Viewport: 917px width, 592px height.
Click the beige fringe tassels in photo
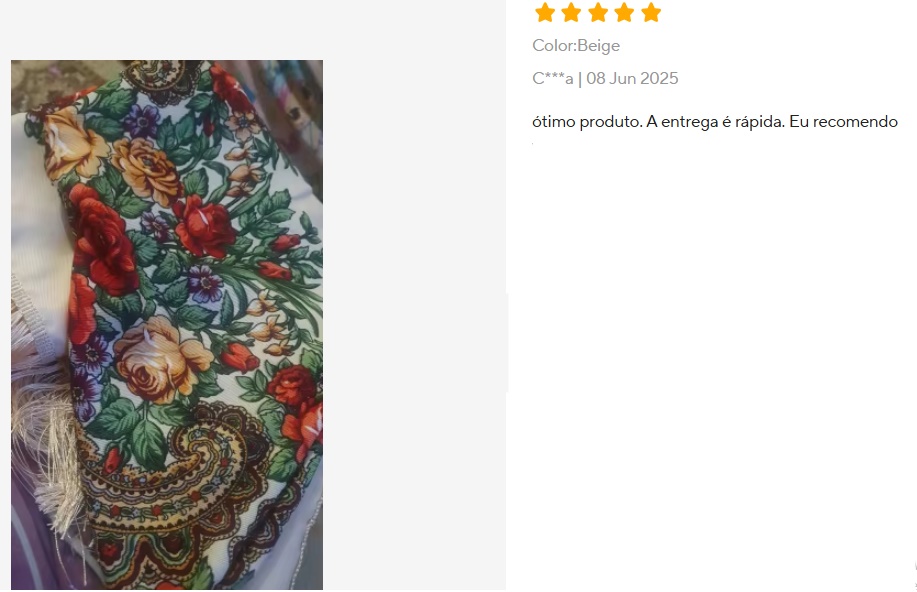click(x=44, y=433)
